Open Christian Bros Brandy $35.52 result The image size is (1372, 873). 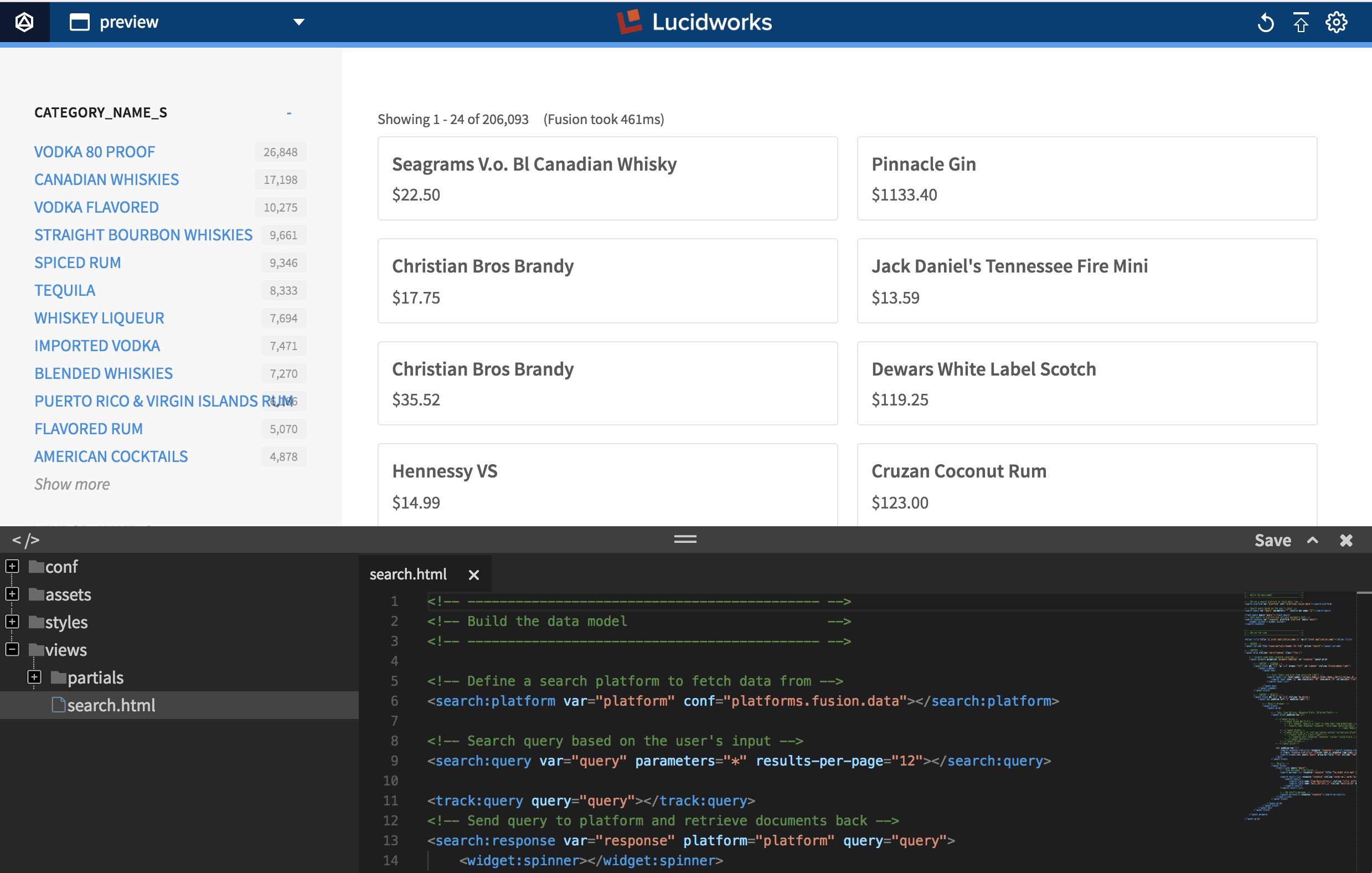[x=607, y=383]
